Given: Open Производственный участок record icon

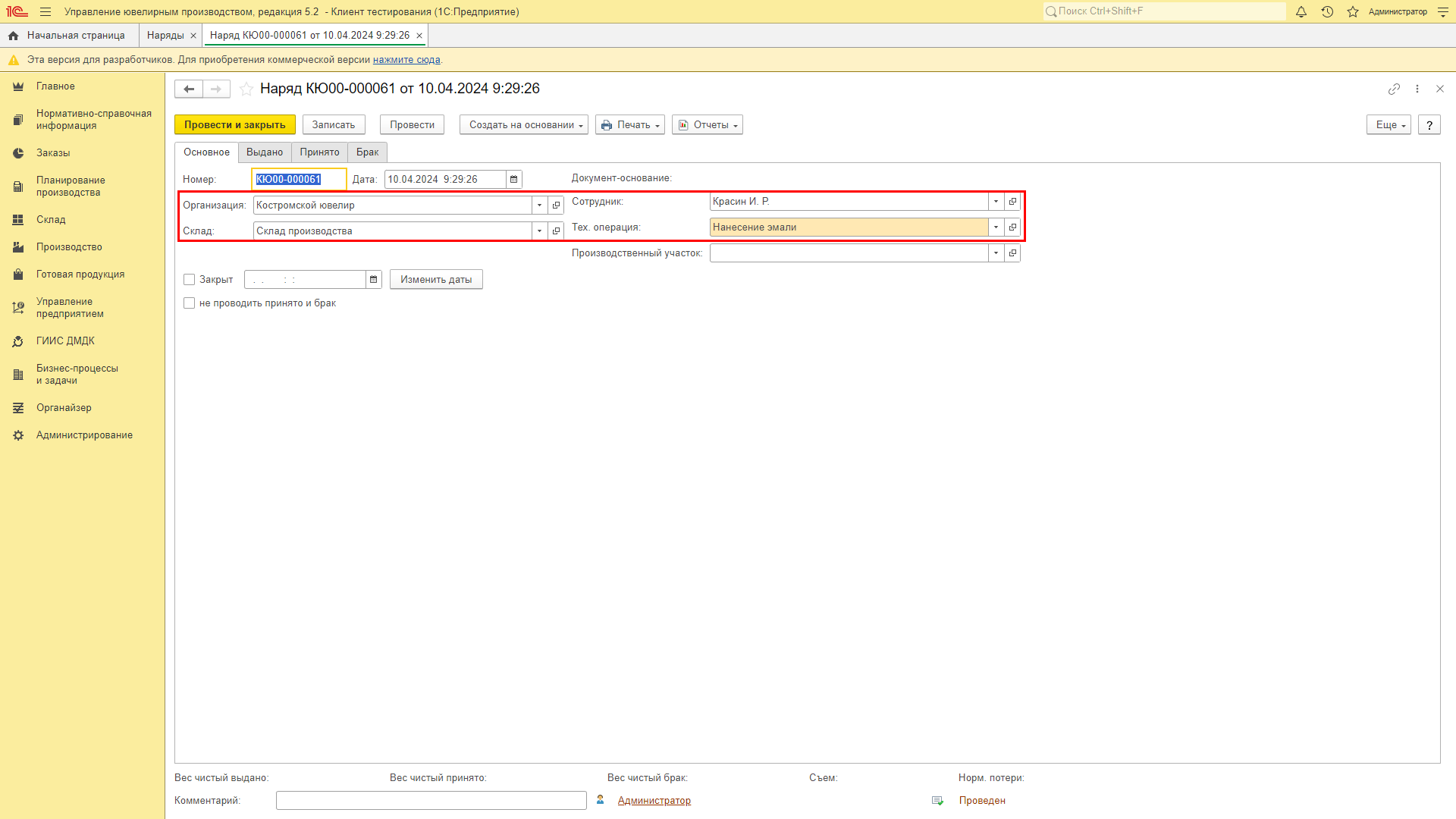Looking at the screenshot, I should click(x=1012, y=253).
